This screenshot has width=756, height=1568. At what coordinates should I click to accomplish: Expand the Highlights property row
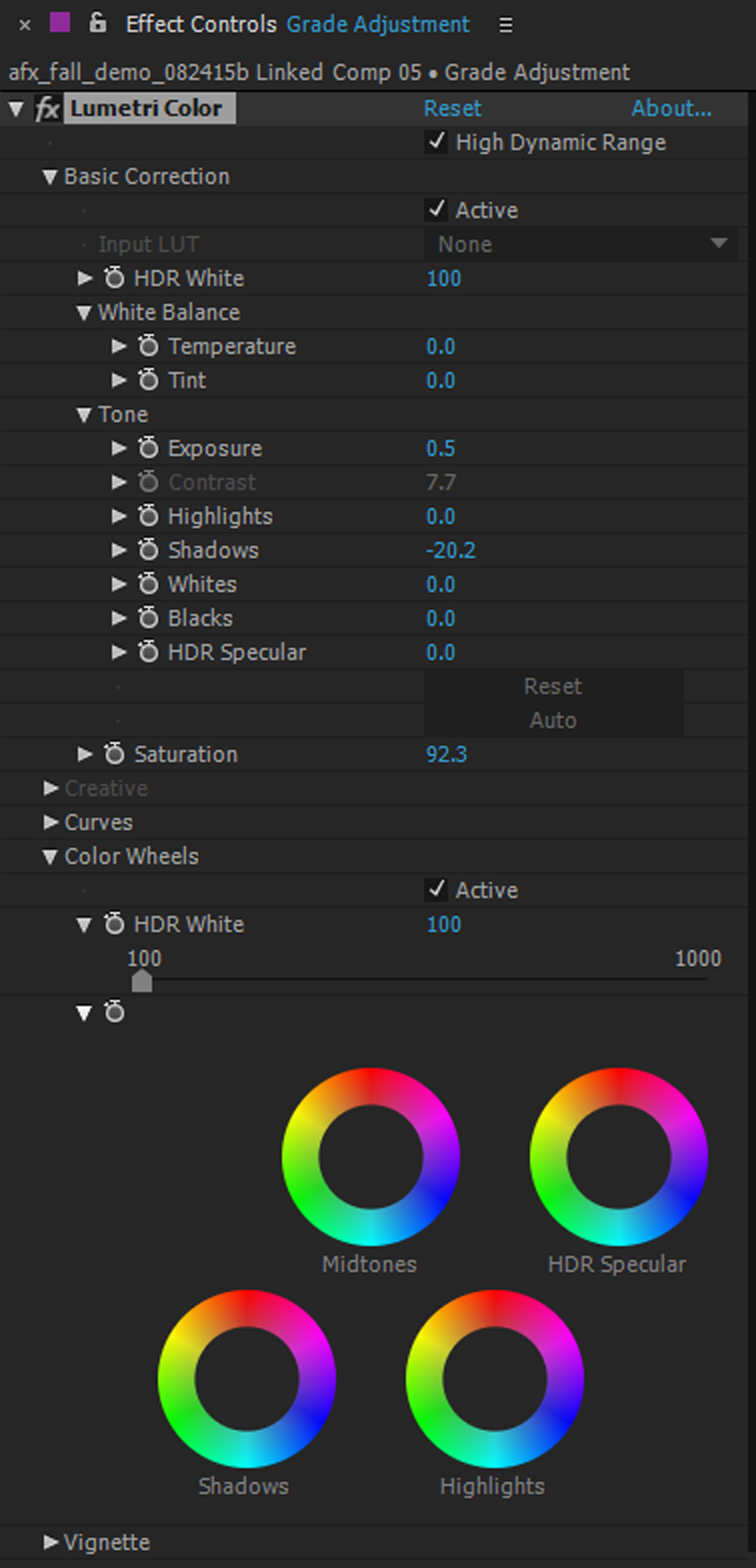(119, 516)
